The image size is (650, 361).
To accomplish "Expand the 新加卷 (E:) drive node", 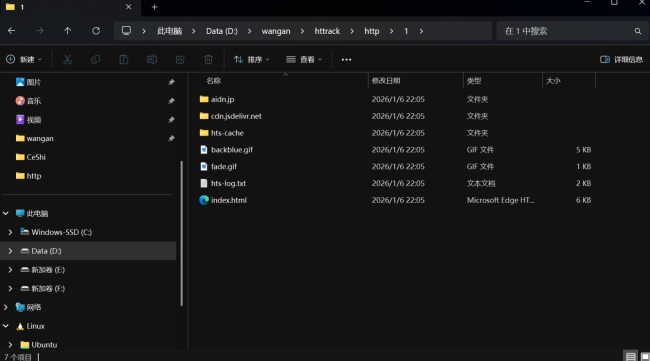I will (10, 270).
